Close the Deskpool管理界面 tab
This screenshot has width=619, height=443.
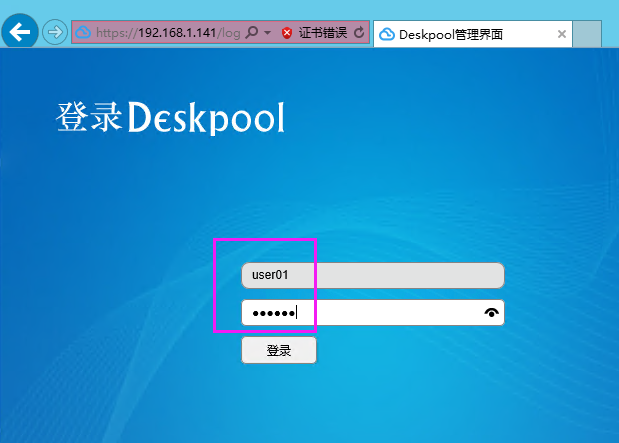point(562,34)
